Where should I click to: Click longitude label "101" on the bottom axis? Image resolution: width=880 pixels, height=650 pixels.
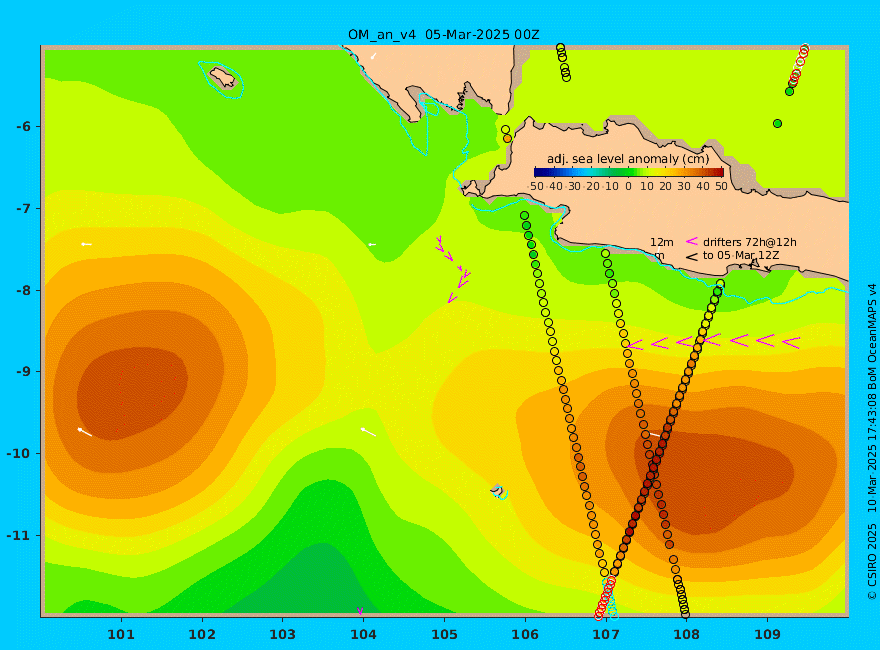121,634
